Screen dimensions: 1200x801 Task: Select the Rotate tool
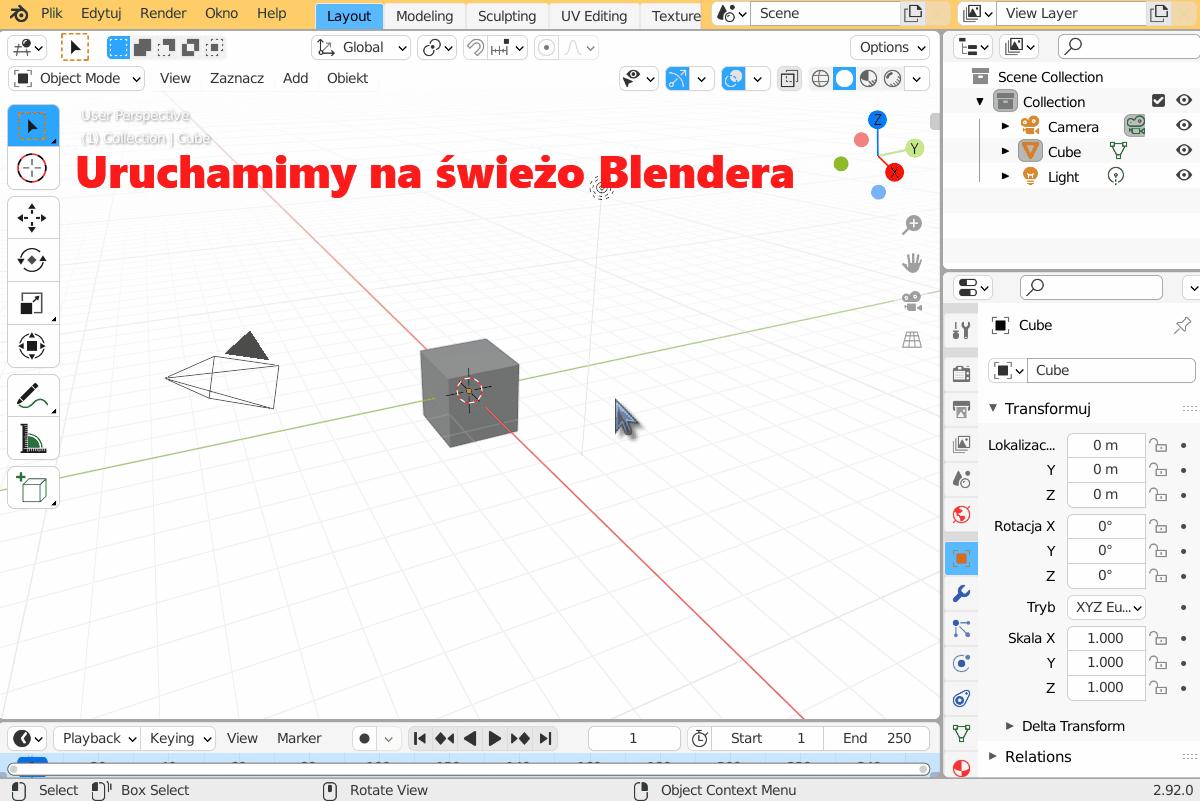click(x=33, y=261)
